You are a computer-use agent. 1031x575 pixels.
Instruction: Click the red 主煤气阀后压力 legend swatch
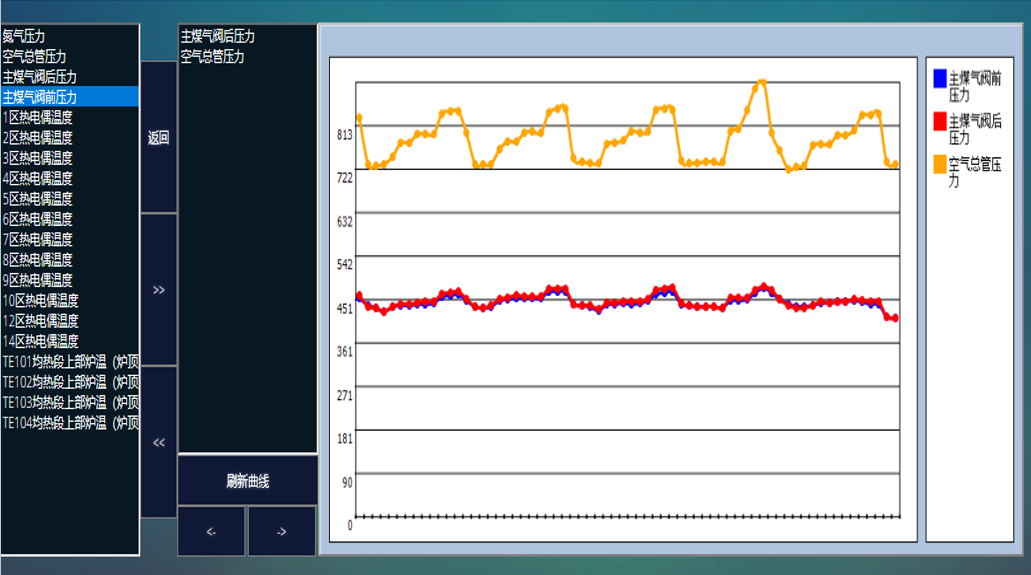(x=939, y=121)
